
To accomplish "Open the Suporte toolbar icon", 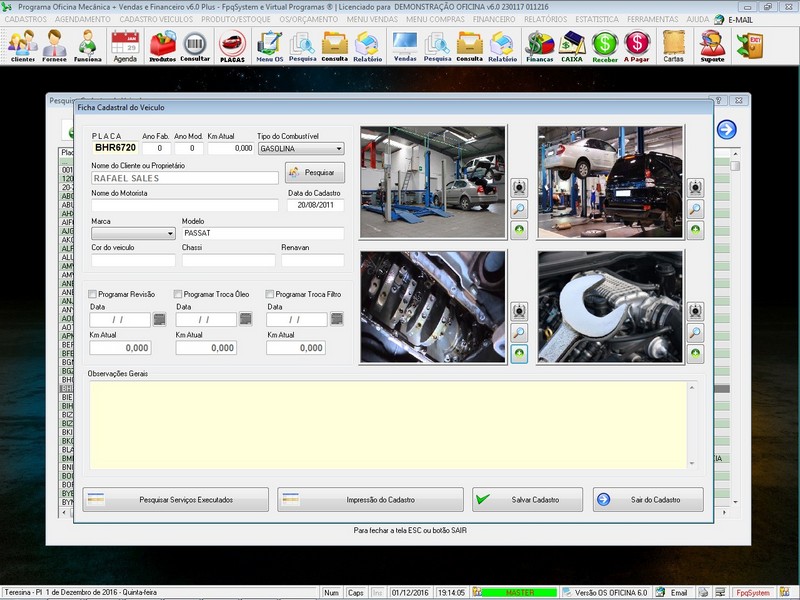I will coord(712,45).
